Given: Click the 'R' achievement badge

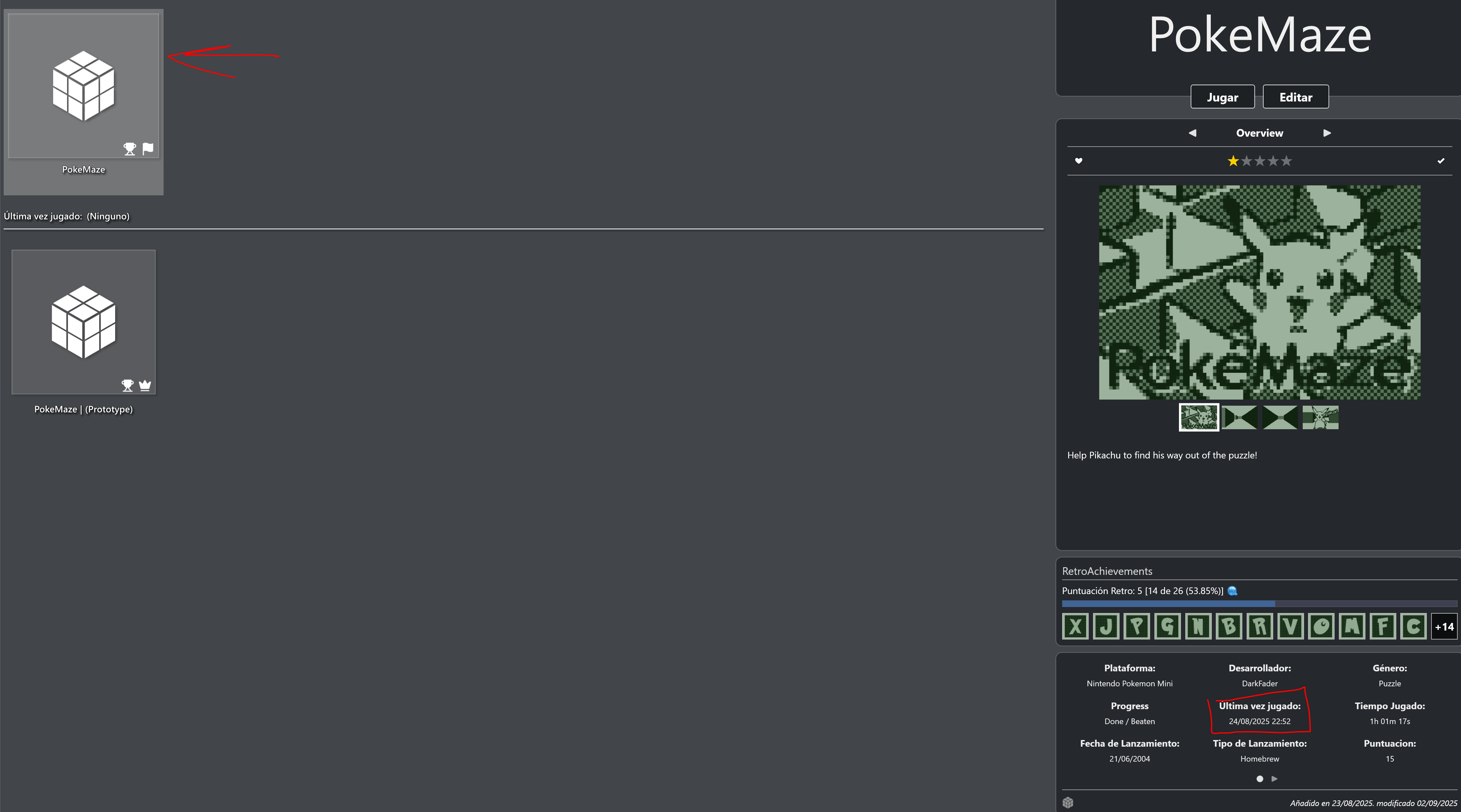Looking at the screenshot, I should pos(1260,627).
